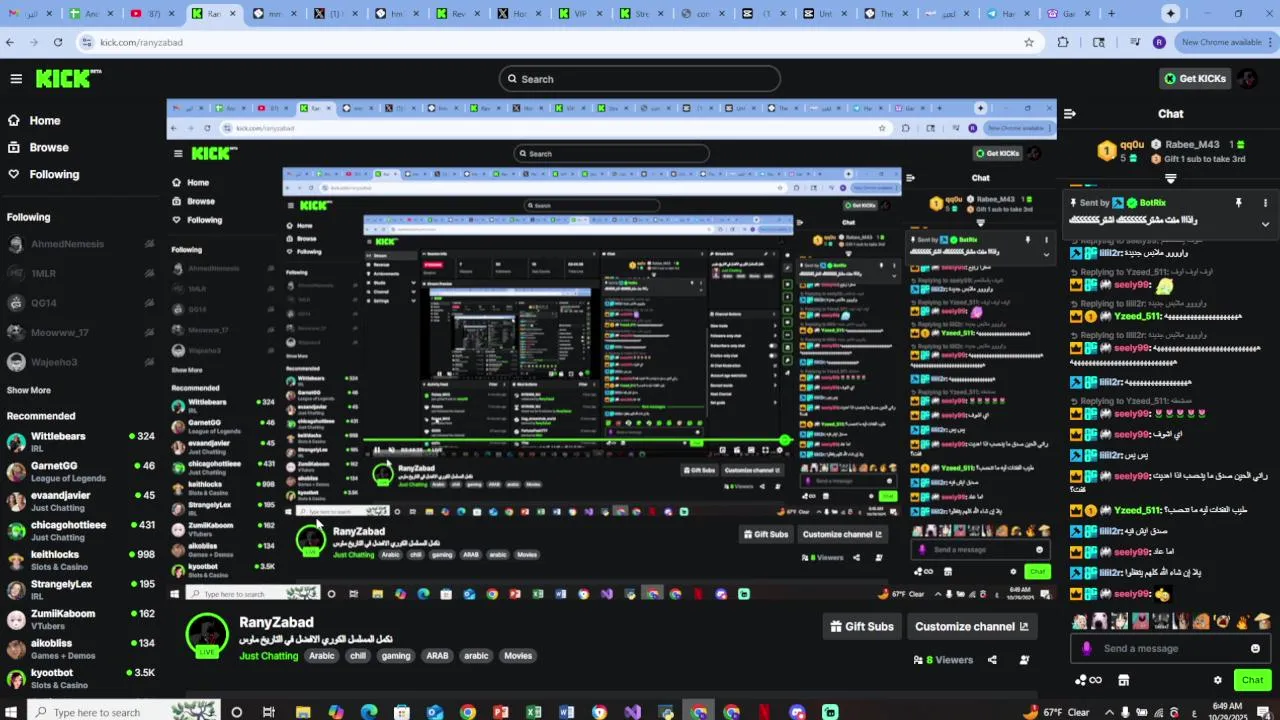Collapse the chat panel with arrow icon

pyautogui.click(x=1069, y=114)
